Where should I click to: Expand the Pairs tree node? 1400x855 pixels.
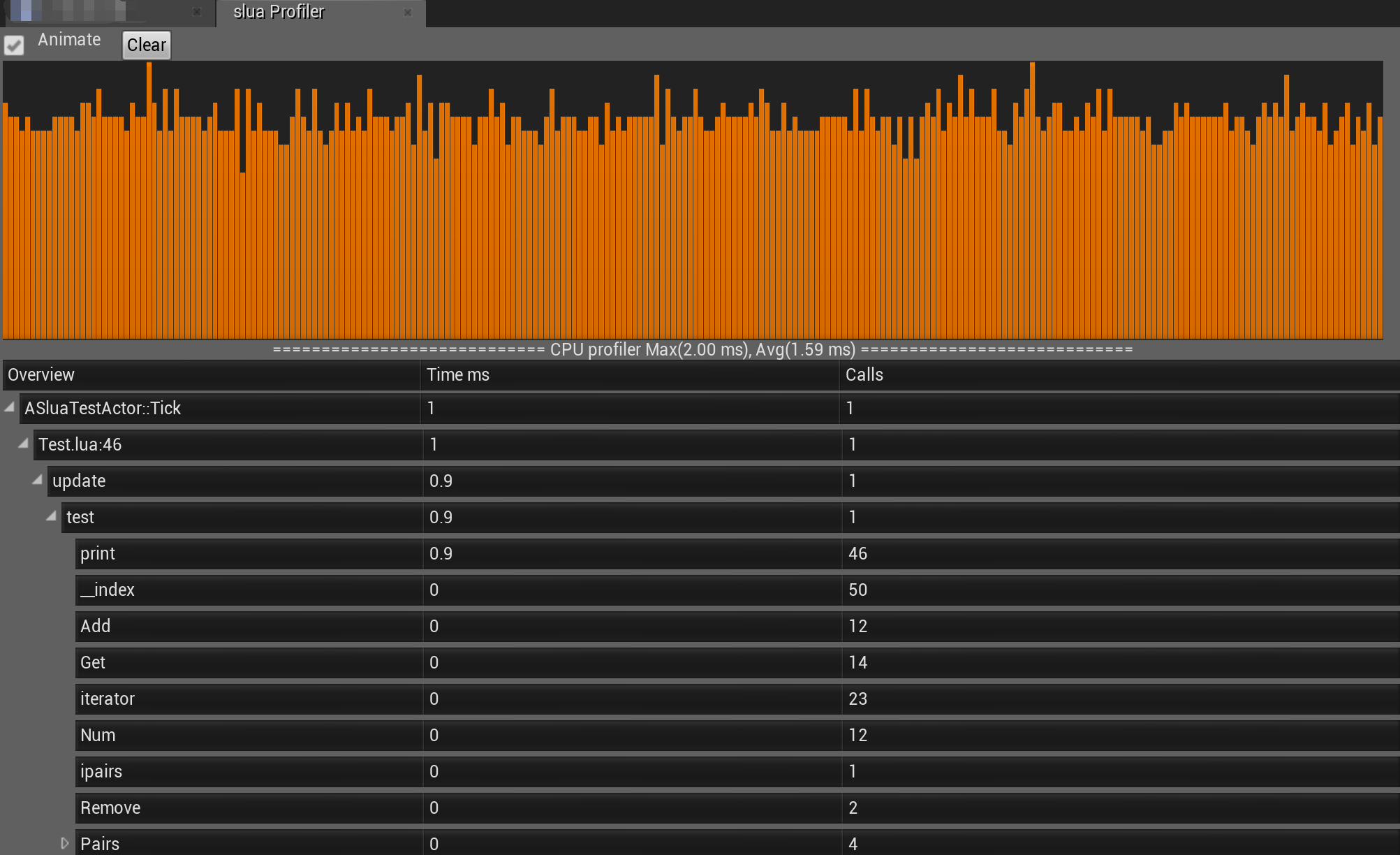click(64, 843)
